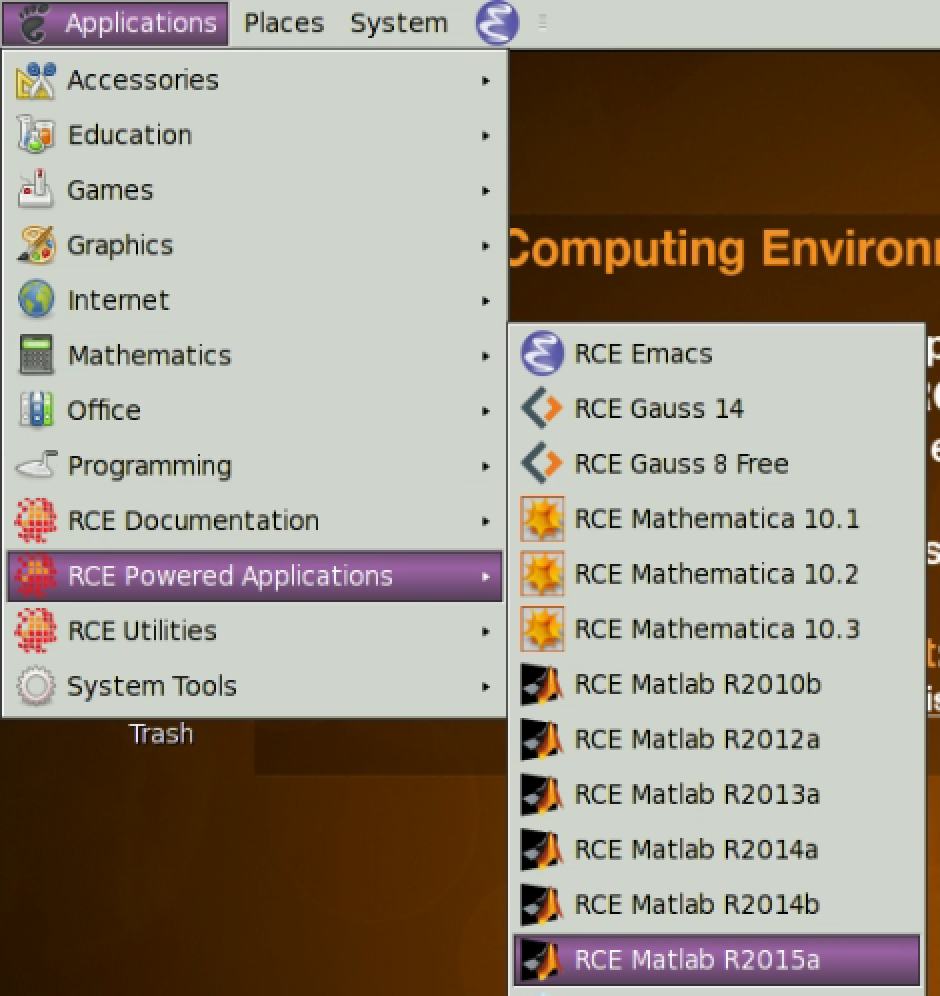Choose RCE Gauss 8 Free

(x=716, y=463)
